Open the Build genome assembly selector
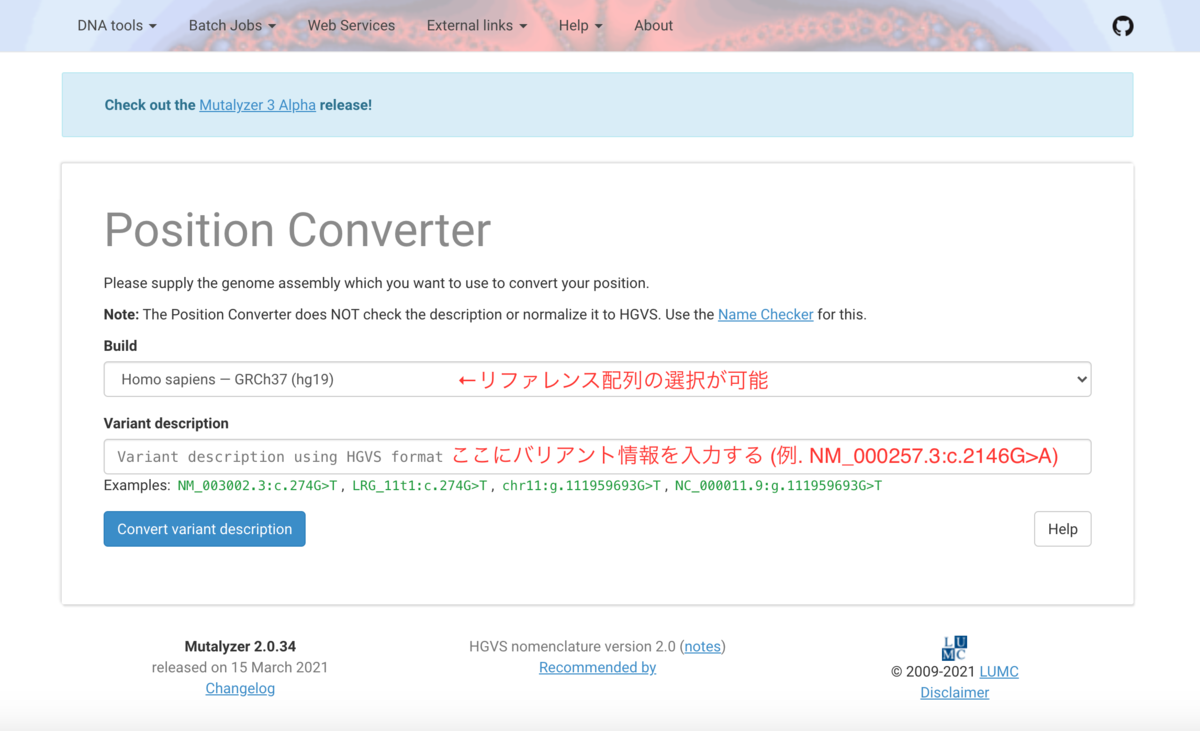This screenshot has width=1200, height=731. (597, 379)
